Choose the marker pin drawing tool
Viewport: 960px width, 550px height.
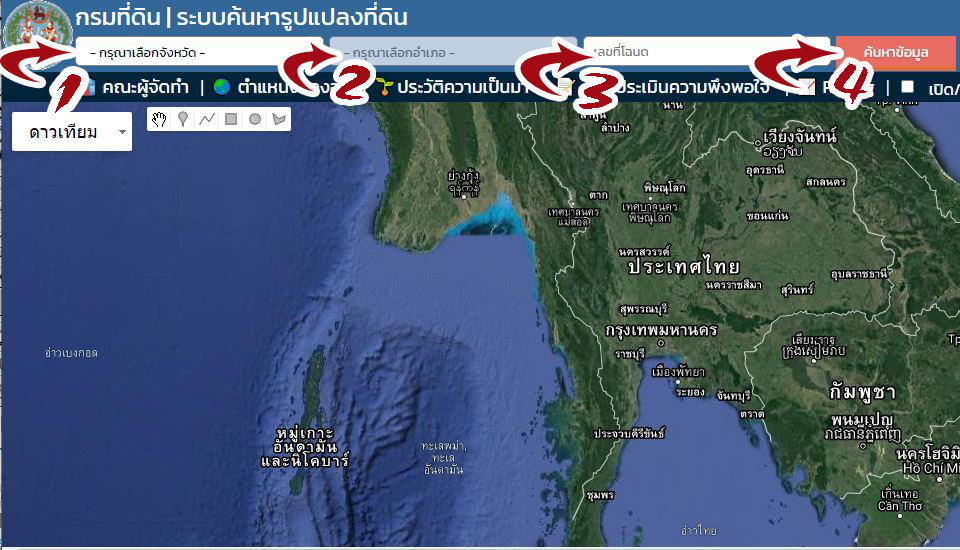point(182,119)
